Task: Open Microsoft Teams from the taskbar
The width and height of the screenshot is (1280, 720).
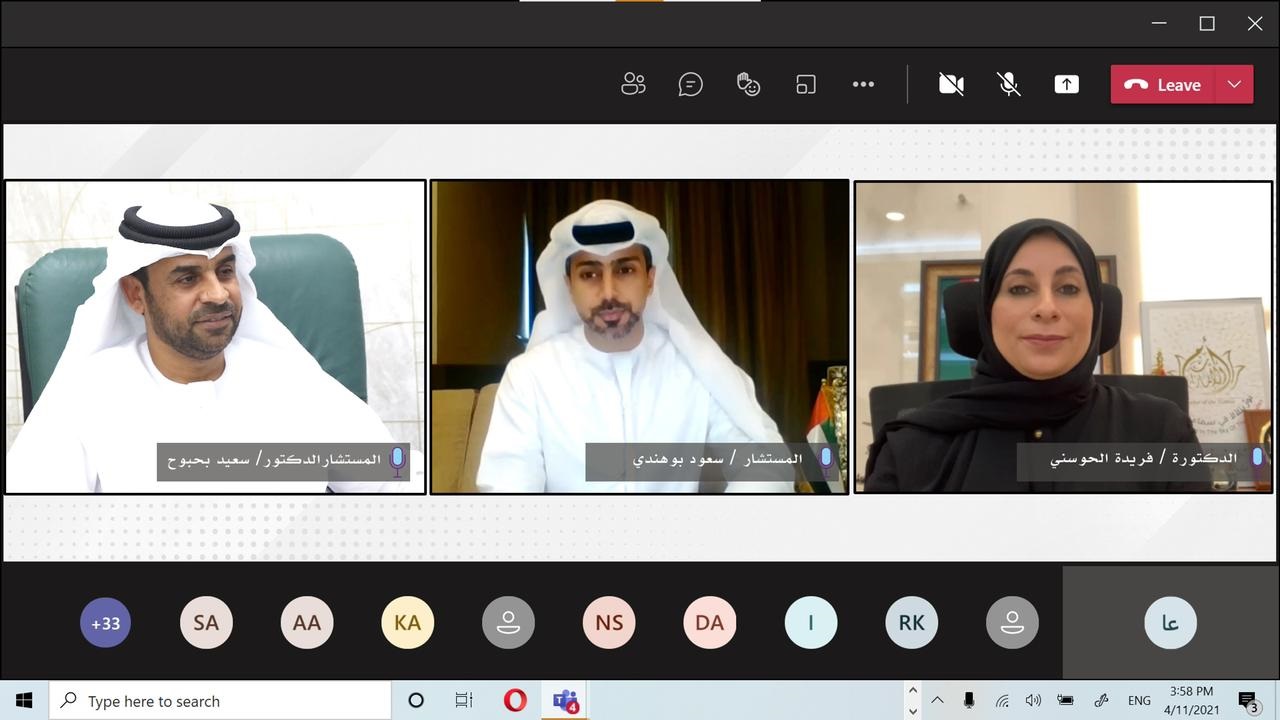Action: coord(566,701)
